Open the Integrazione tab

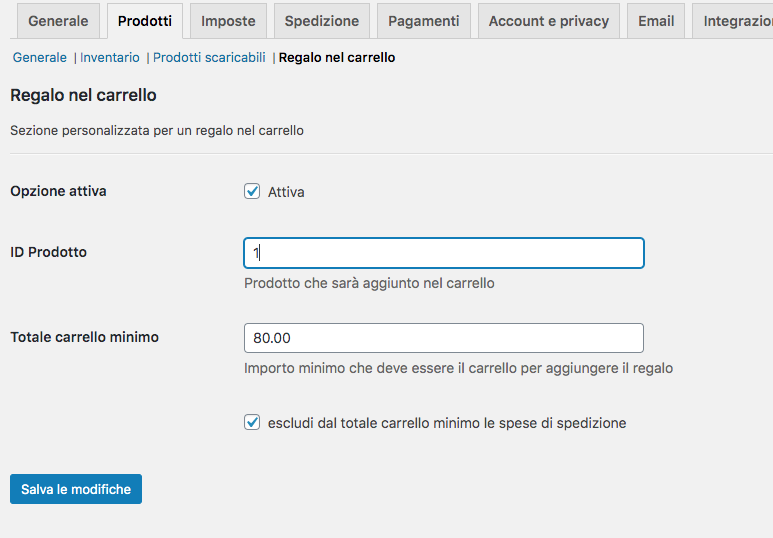point(733,21)
